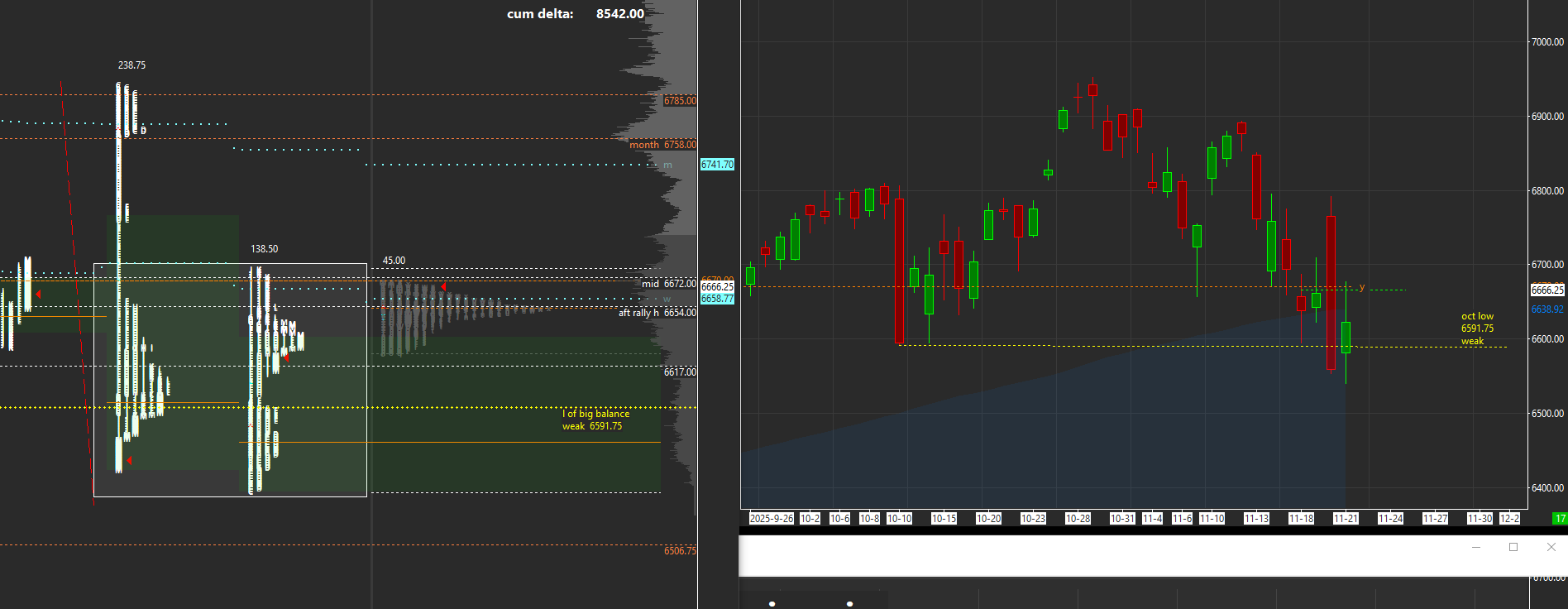Click the 6666.25 price tag on daily chart axis
The height and width of the screenshot is (609, 1568).
[x=1547, y=290]
